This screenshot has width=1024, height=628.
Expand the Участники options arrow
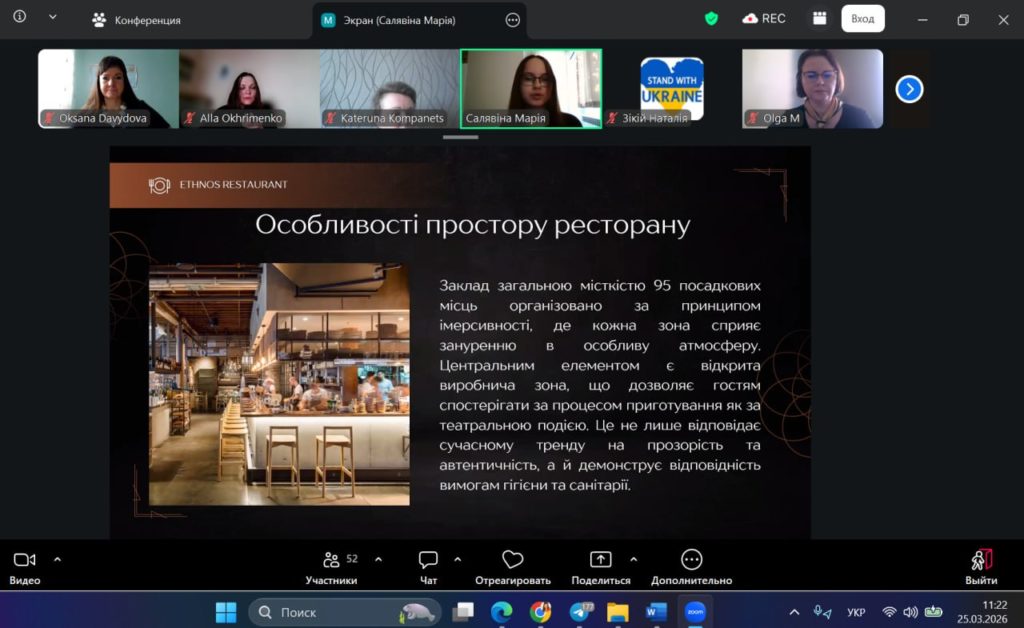377,559
